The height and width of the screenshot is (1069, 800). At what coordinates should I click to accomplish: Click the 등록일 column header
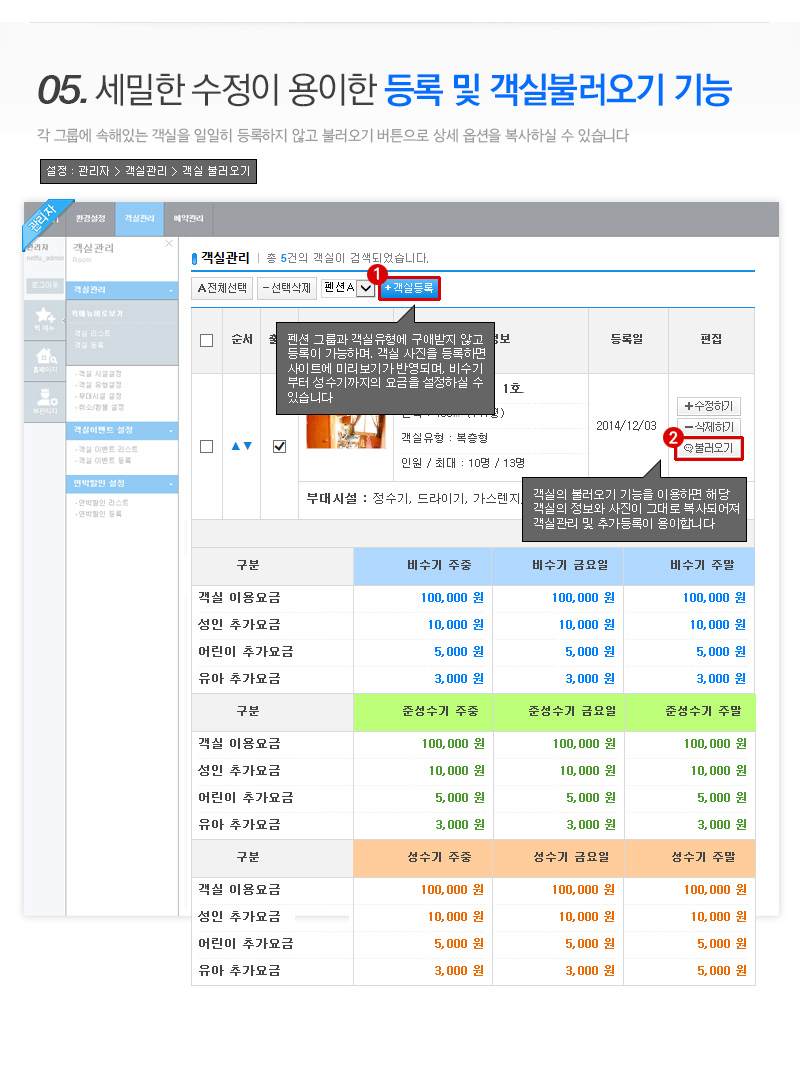[x=627, y=339]
